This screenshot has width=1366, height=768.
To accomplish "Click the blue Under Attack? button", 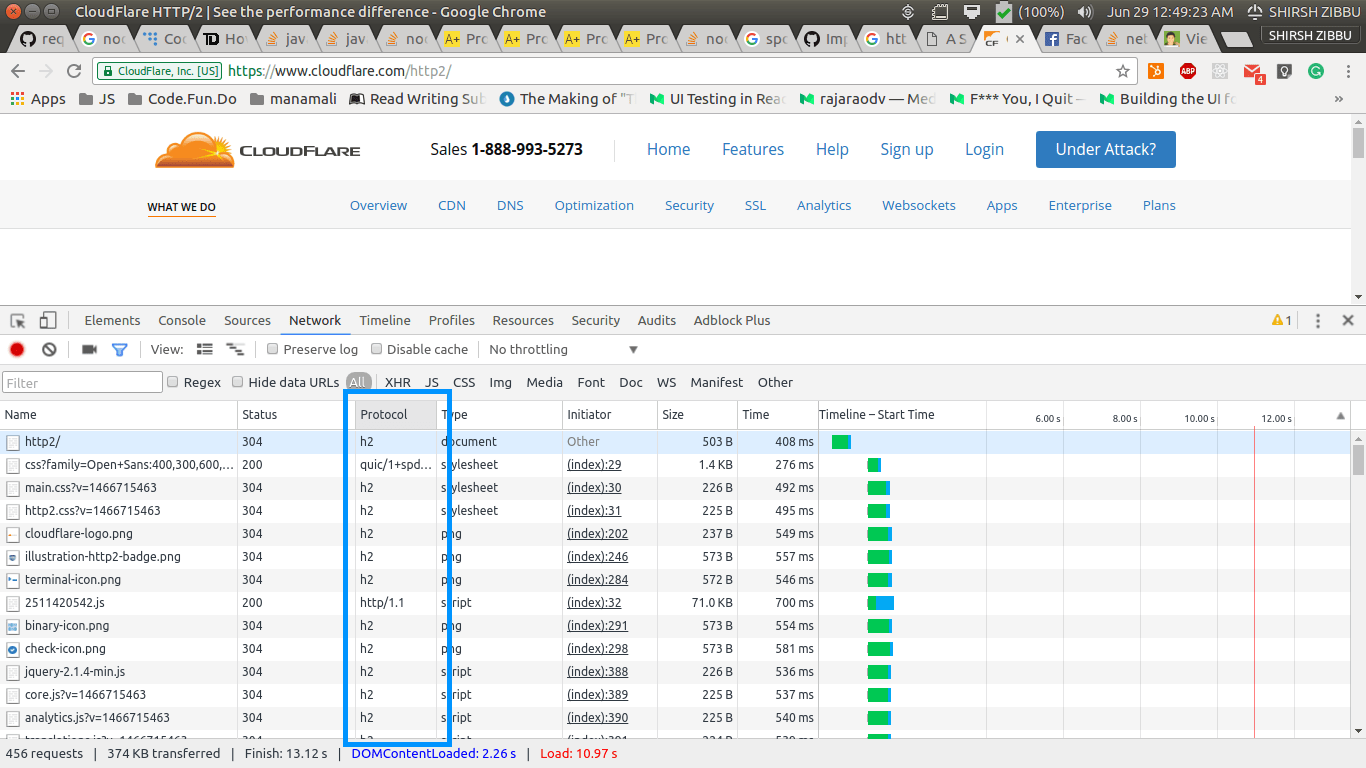I will pos(1106,149).
